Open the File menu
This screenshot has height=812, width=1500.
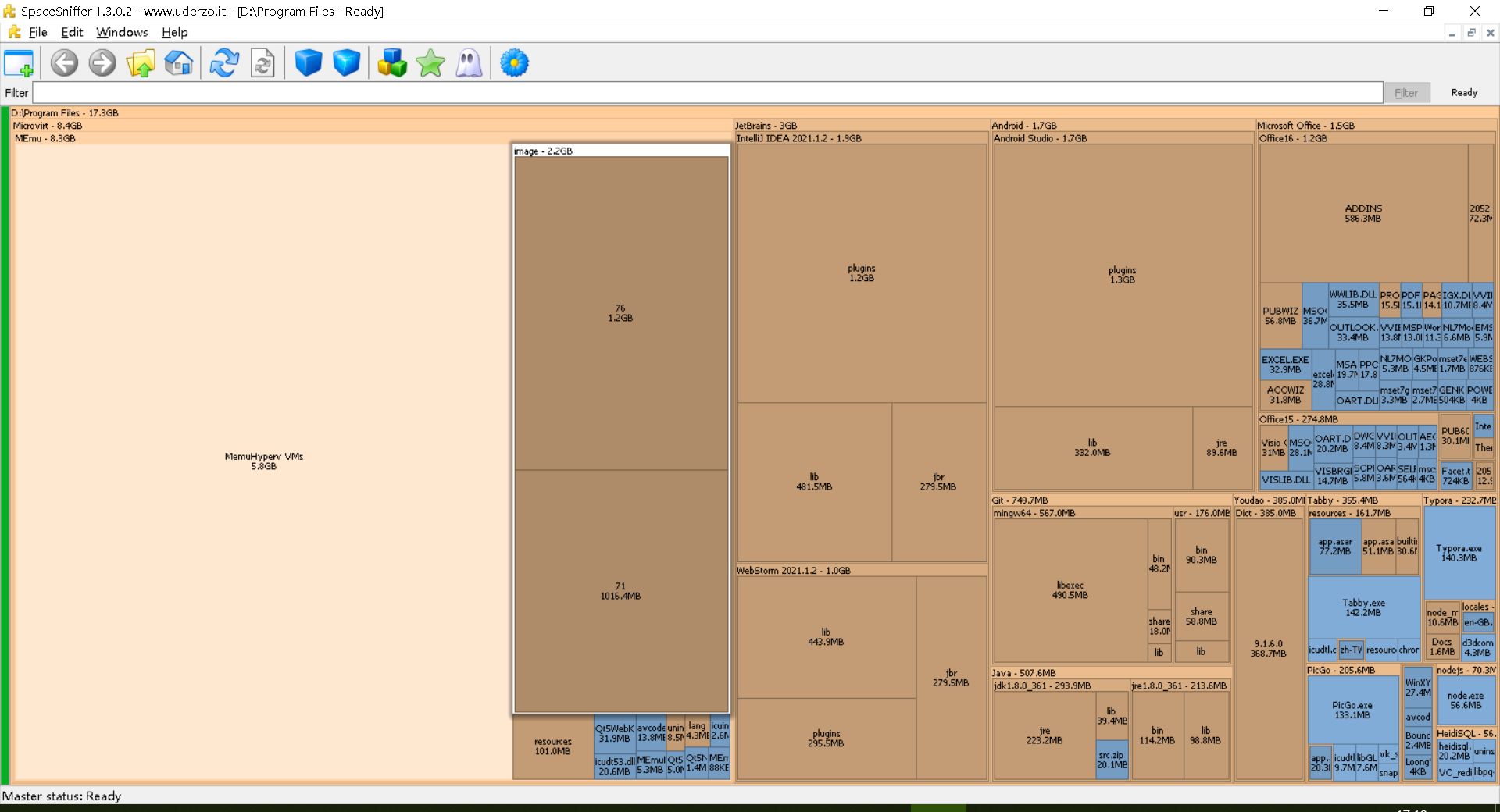(38, 32)
